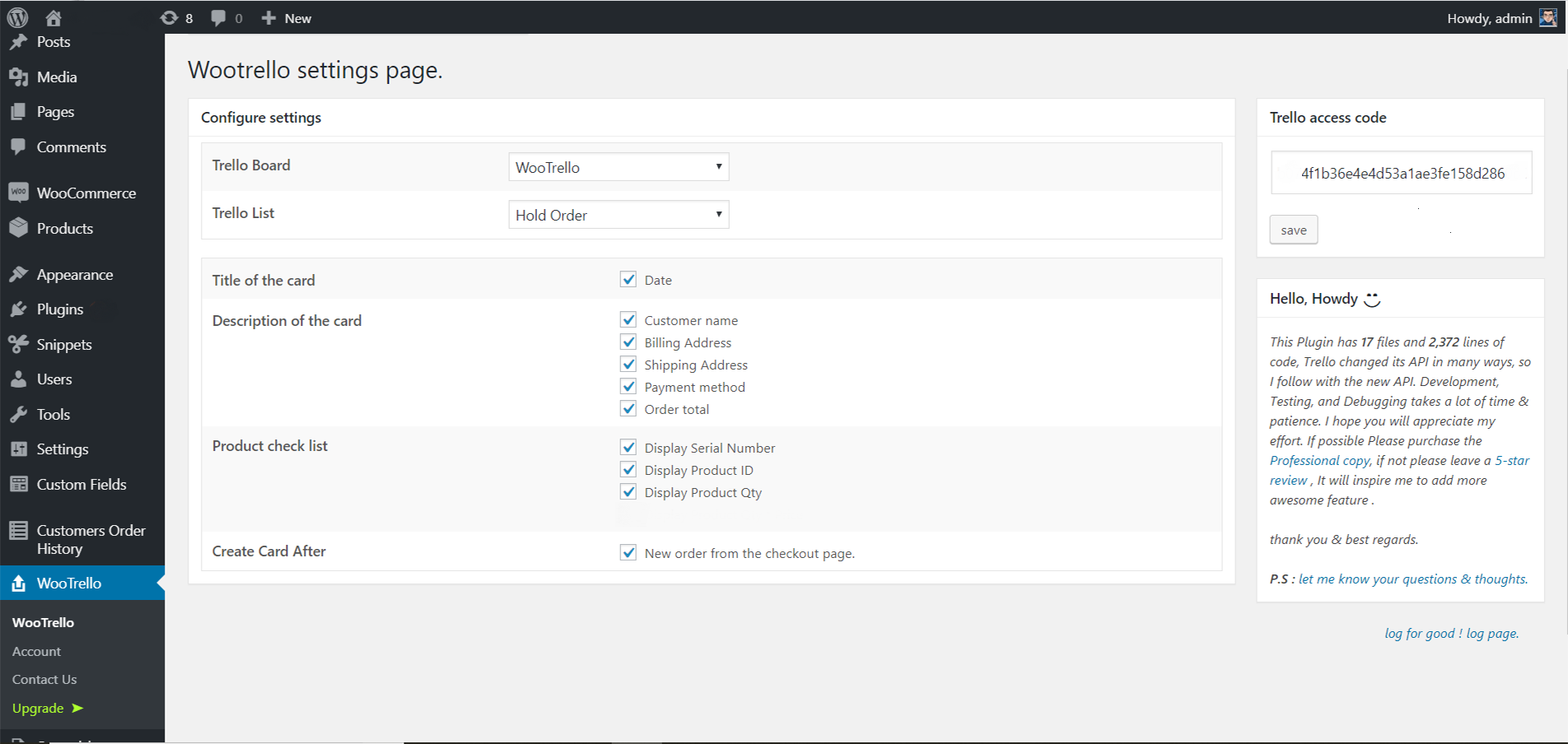
Task: Click the Users person icon
Action: point(18,379)
